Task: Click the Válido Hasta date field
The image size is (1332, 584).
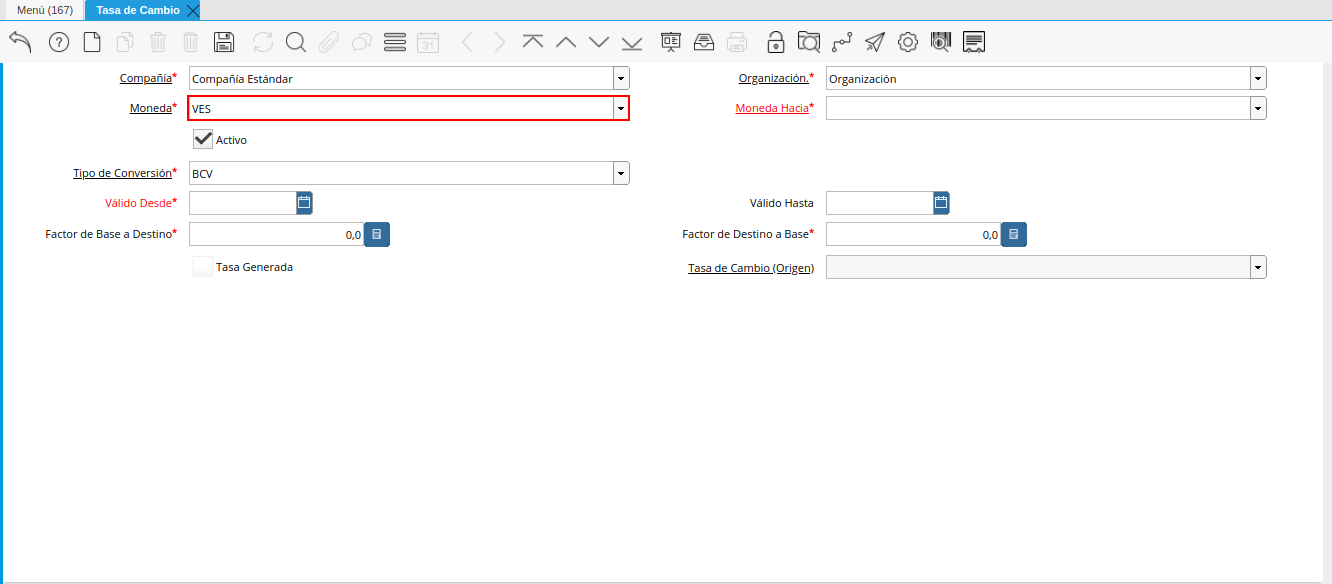Action: click(x=880, y=203)
